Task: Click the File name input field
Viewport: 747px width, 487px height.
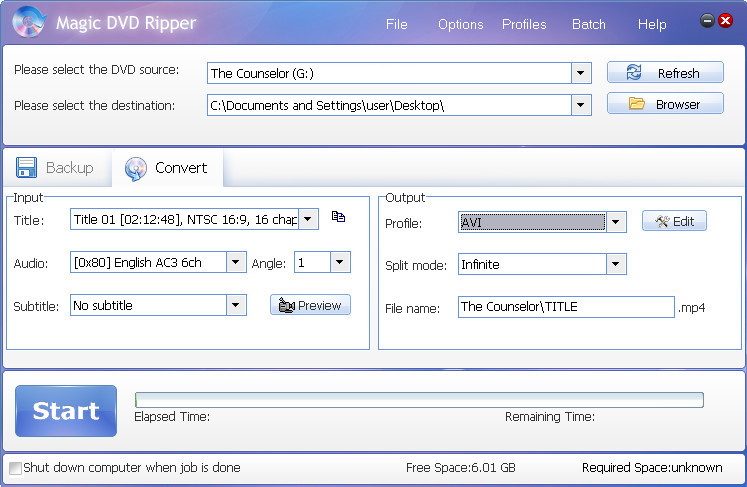Action: [x=566, y=306]
